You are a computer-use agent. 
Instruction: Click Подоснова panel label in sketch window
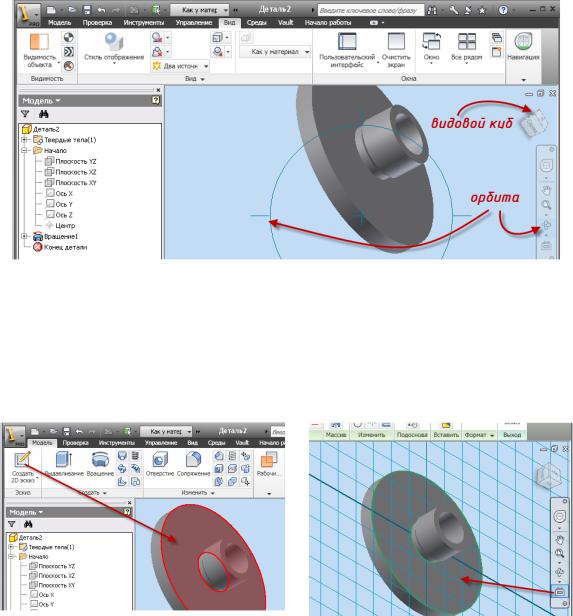pyautogui.click(x=412, y=435)
